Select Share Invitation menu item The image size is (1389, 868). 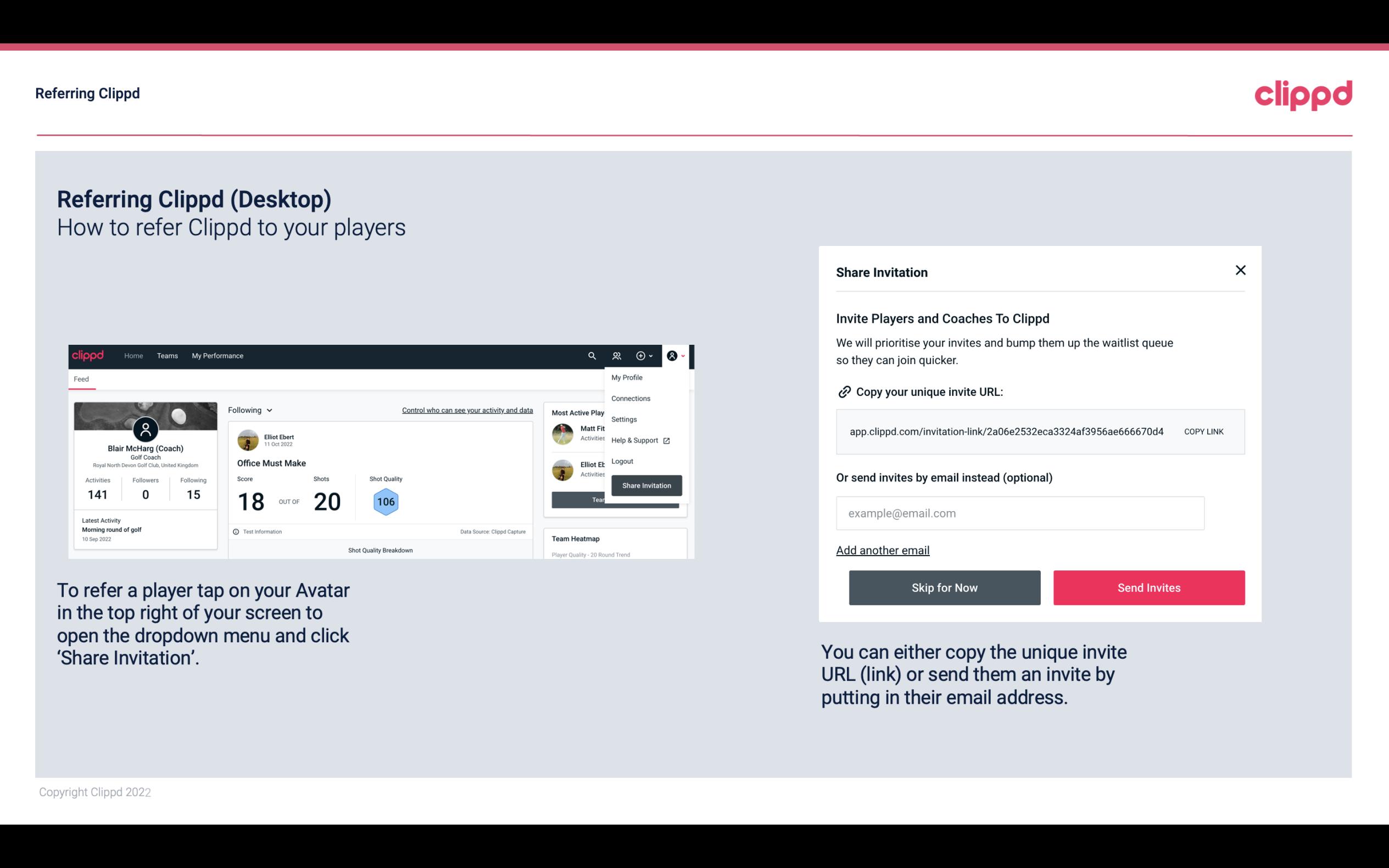(x=646, y=486)
